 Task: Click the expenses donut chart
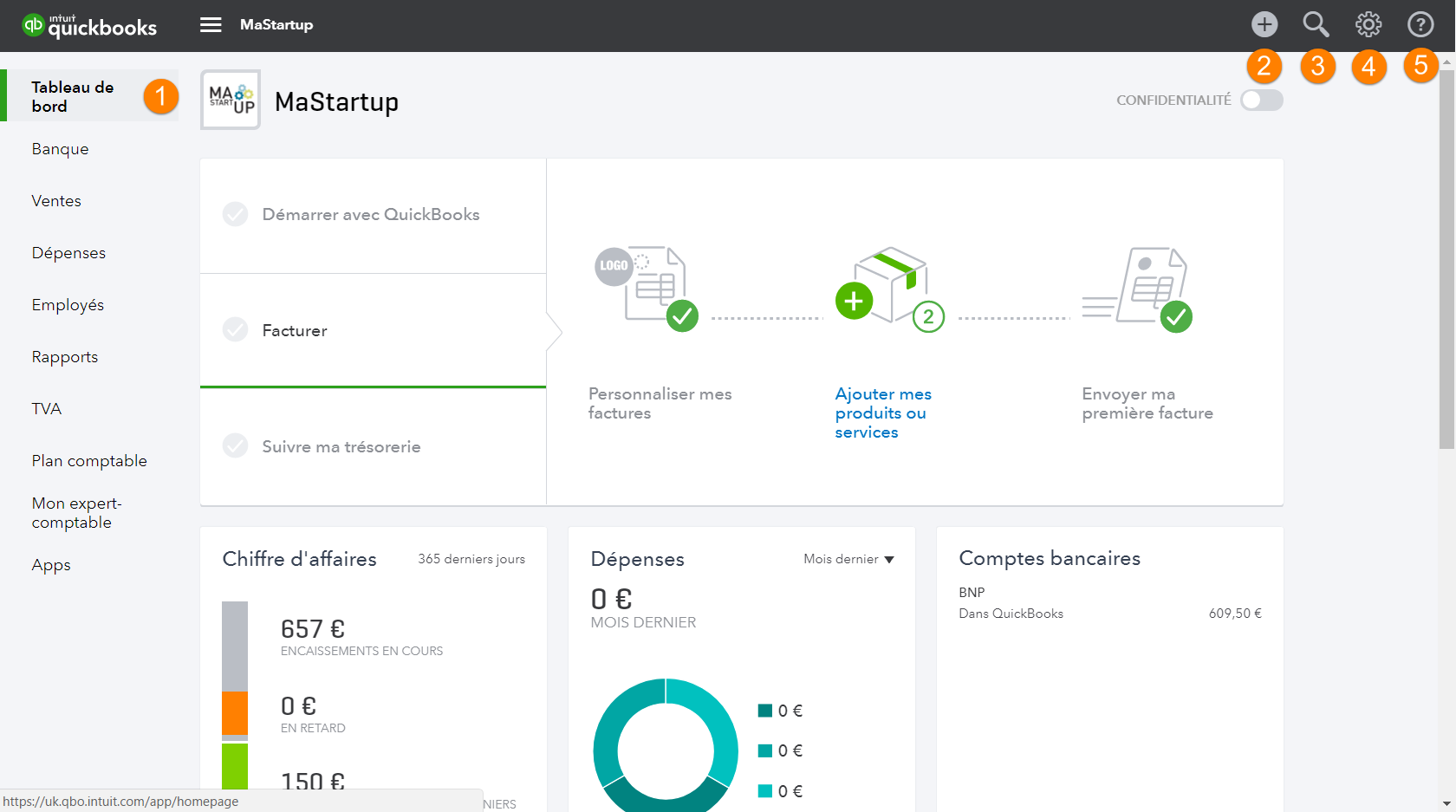[666, 745]
